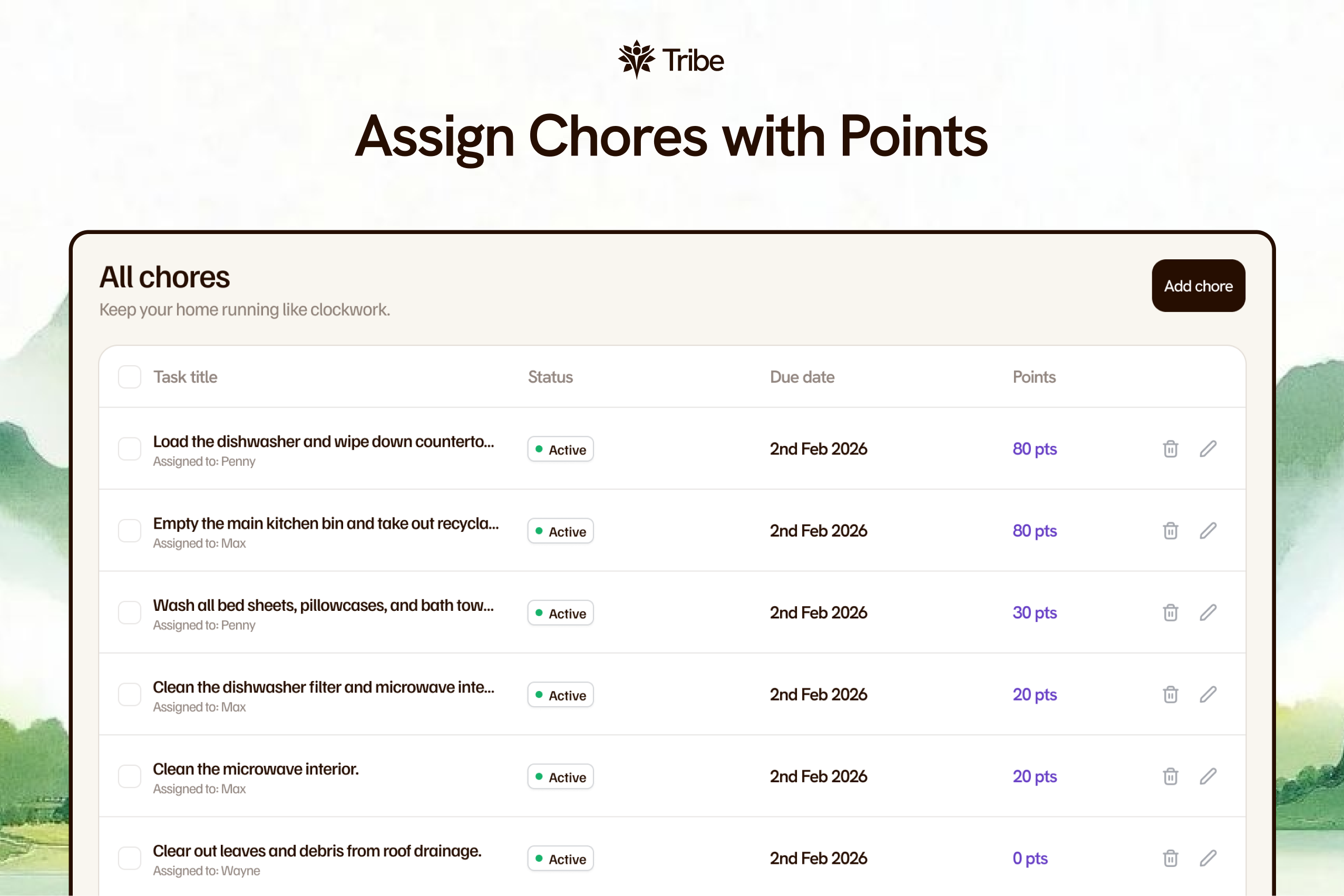
Task: Edit the Clear out leaves chore
Action: click(1207, 858)
